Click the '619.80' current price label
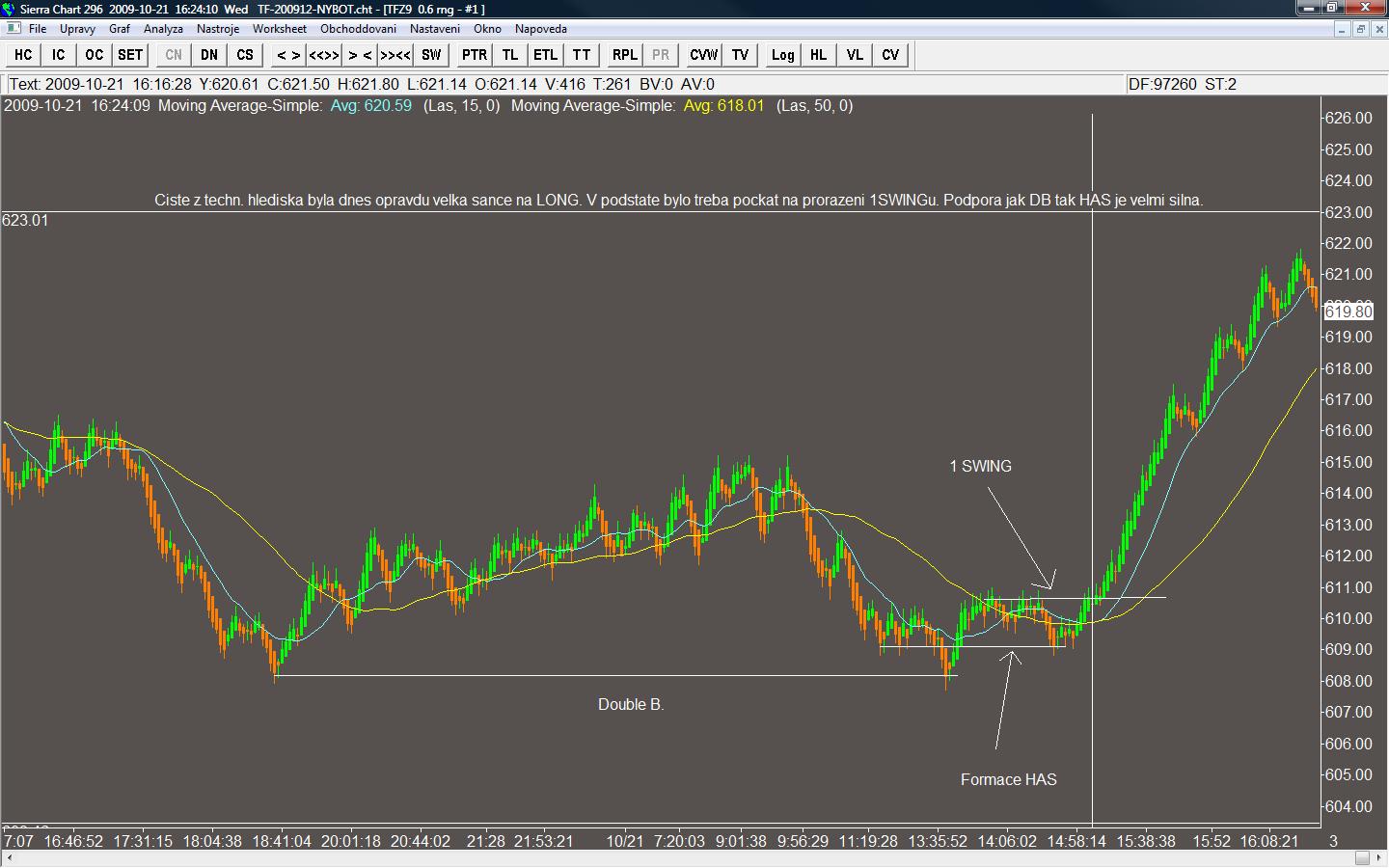1389x868 pixels. click(x=1348, y=312)
